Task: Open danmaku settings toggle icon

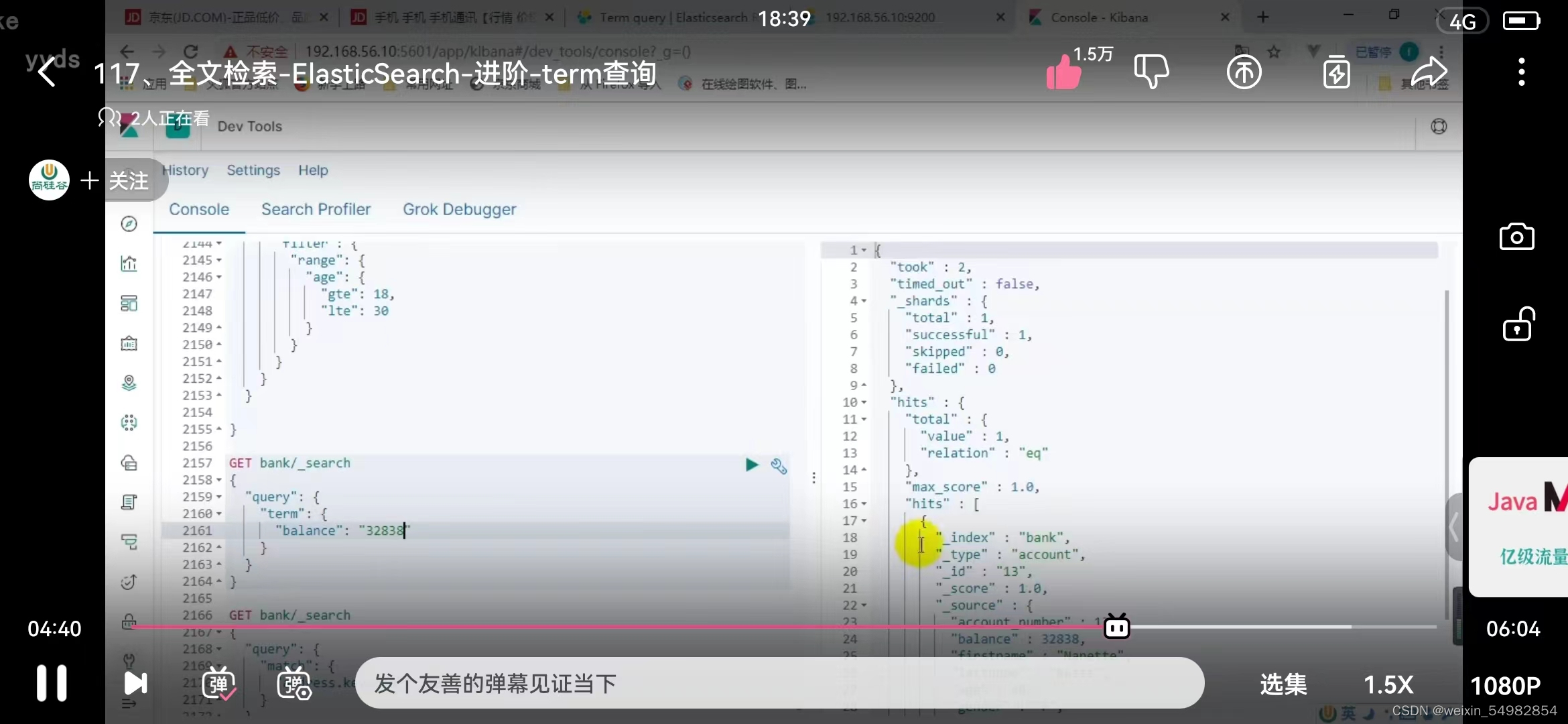Action: pos(294,684)
